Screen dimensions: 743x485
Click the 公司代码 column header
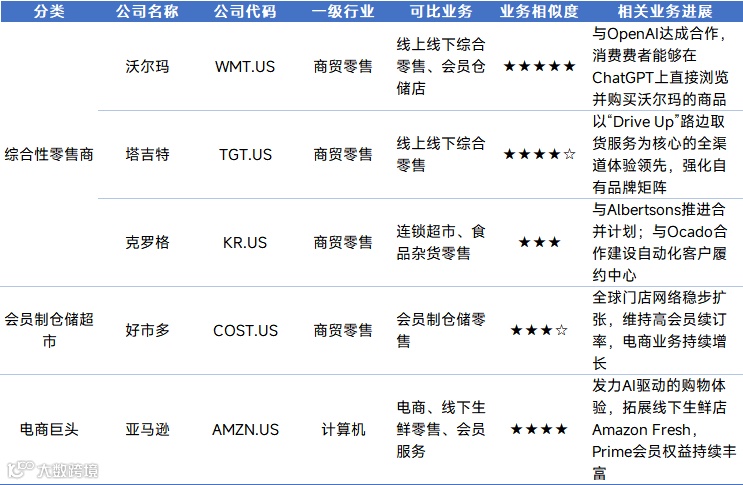[245, 11]
